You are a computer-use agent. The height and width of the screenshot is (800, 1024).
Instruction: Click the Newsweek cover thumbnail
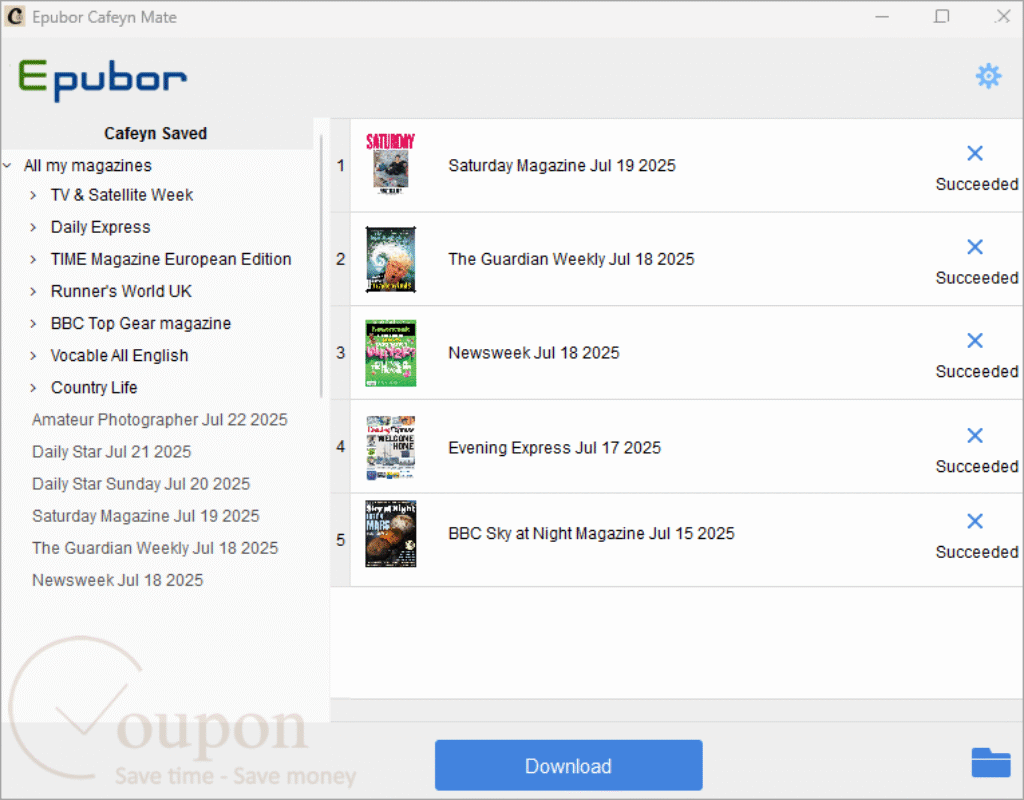tap(391, 353)
